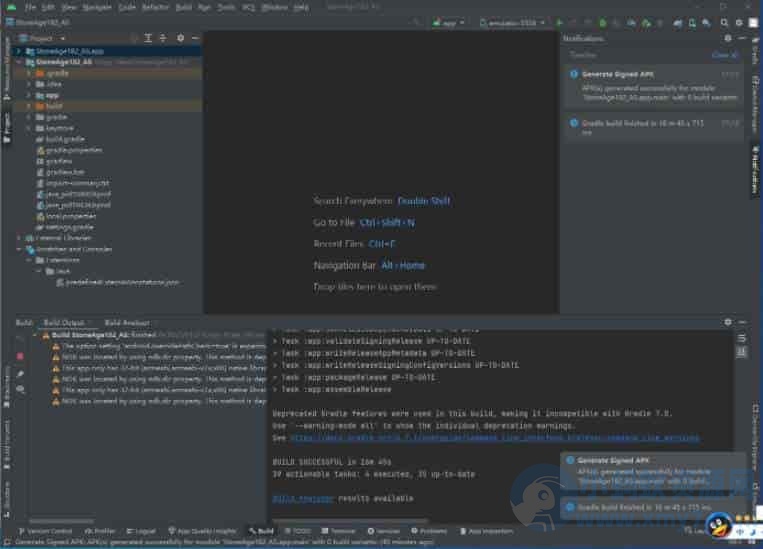The width and height of the screenshot is (763, 549).
Task: Open the app run configuration dropdown
Action: tap(449, 23)
